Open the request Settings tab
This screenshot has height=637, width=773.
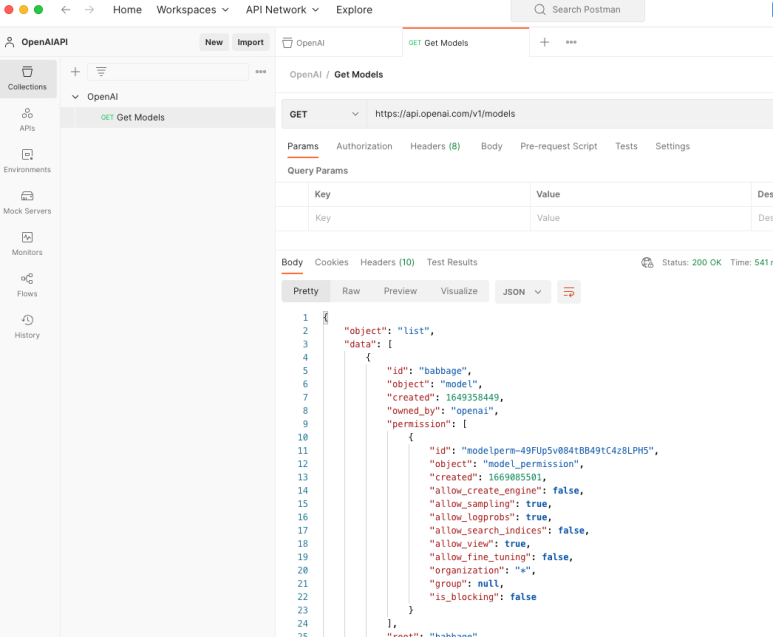click(672, 146)
